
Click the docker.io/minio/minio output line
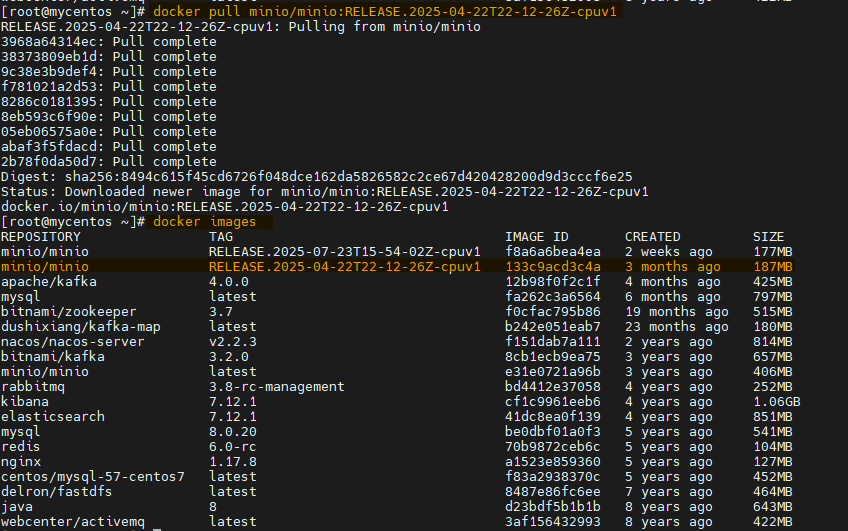pos(224,207)
